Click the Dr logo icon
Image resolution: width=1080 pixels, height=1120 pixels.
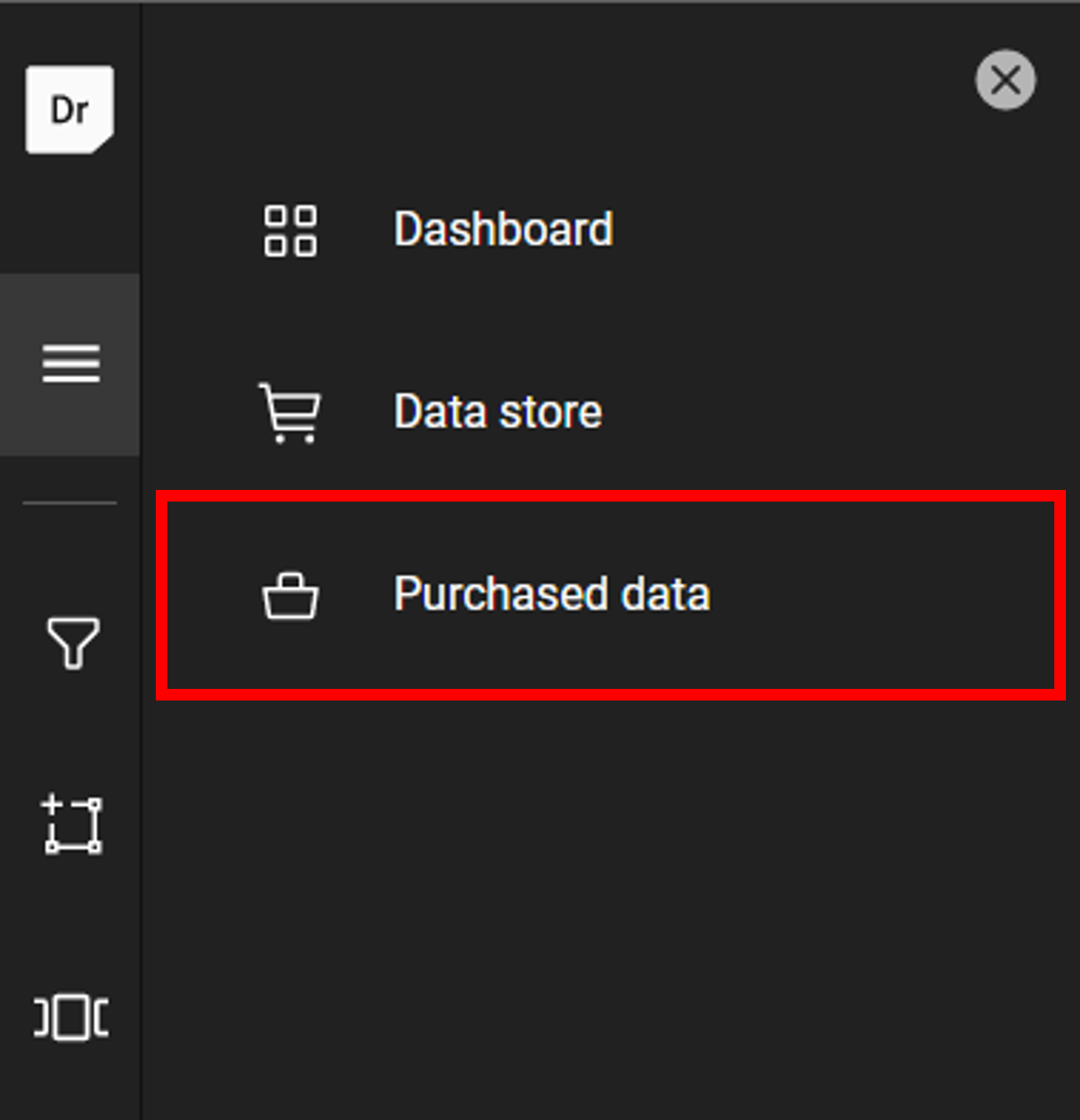coord(70,109)
